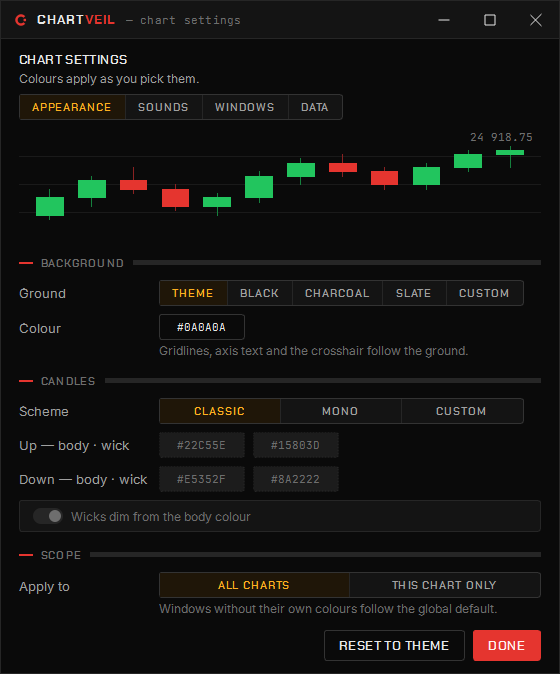Click the ChartVeil logo icon
Image resolution: width=560 pixels, height=674 pixels.
(21, 20)
